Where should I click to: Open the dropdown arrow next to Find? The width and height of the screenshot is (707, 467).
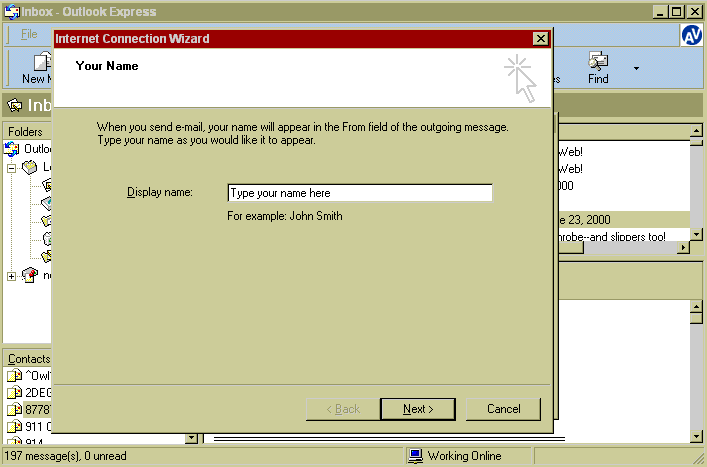(x=636, y=69)
